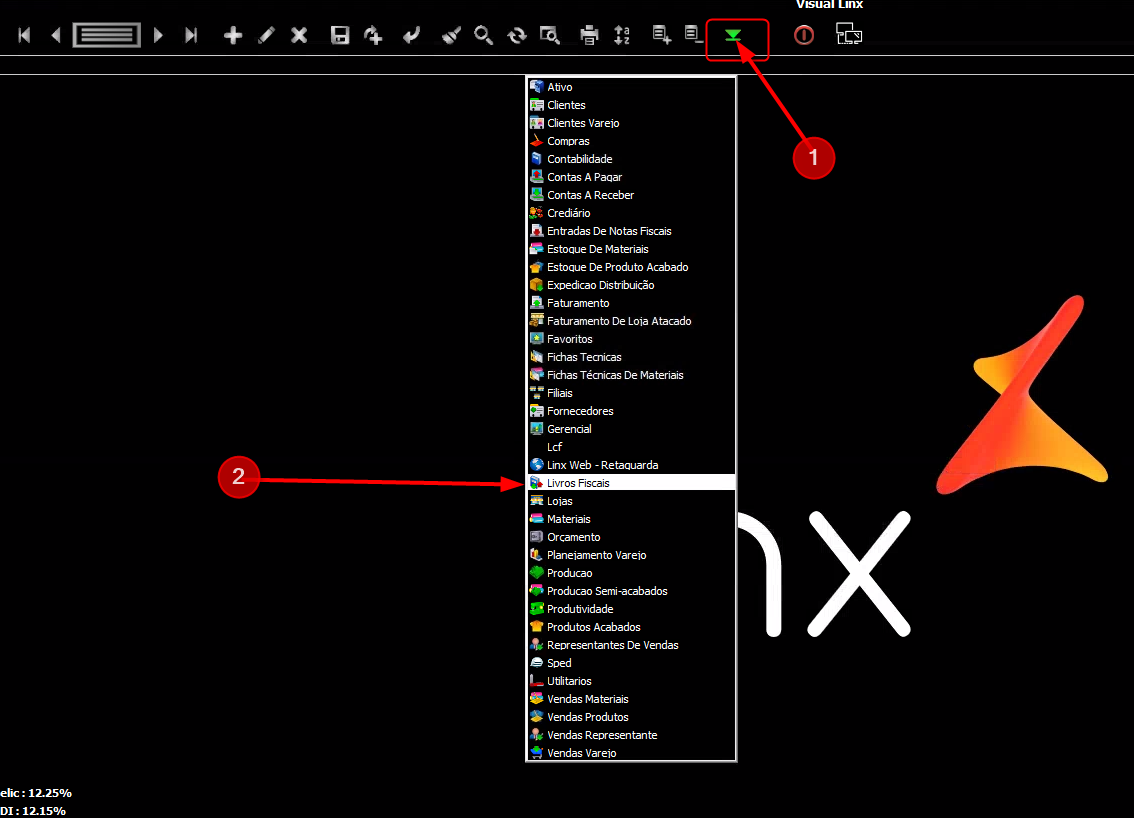
Task: Choose the Filiais entry
Action: (x=631, y=393)
